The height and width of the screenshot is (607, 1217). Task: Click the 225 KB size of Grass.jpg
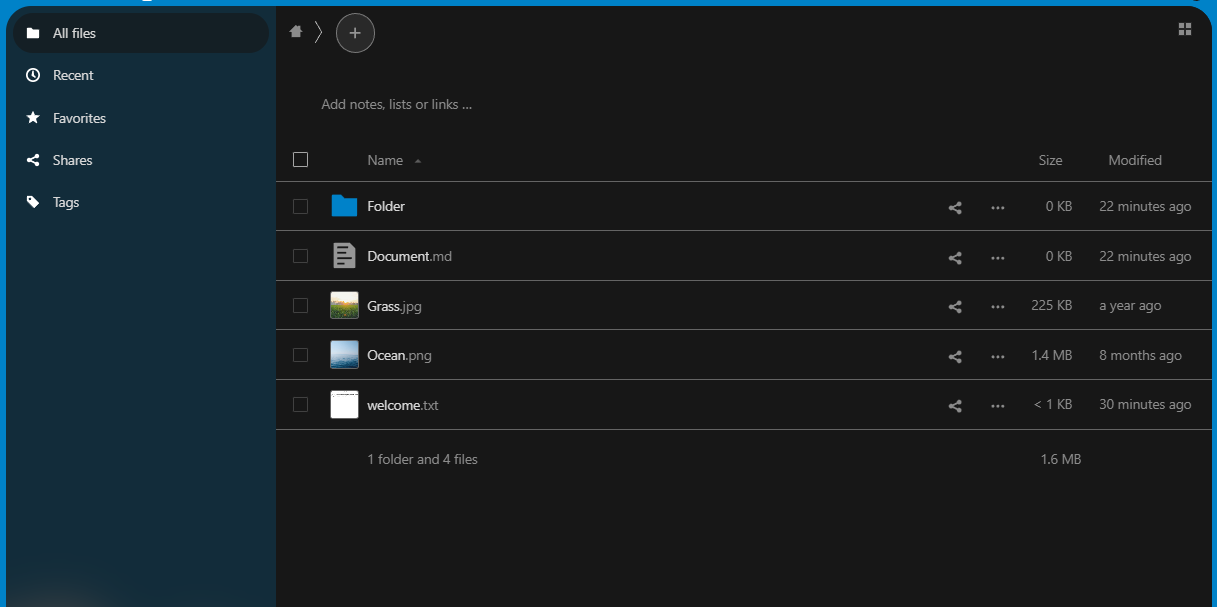pyautogui.click(x=1052, y=306)
